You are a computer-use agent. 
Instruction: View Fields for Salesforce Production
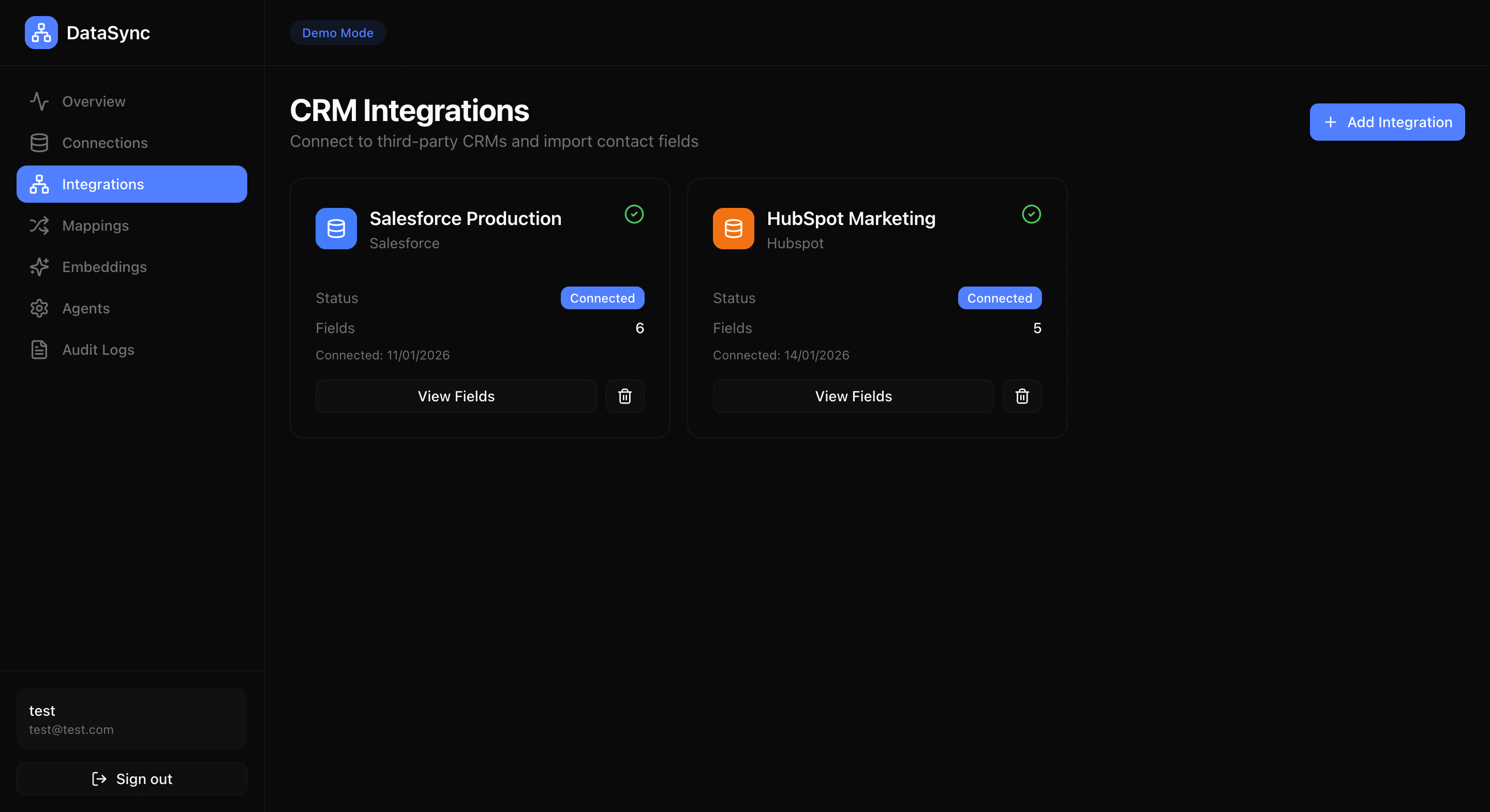[x=456, y=396]
